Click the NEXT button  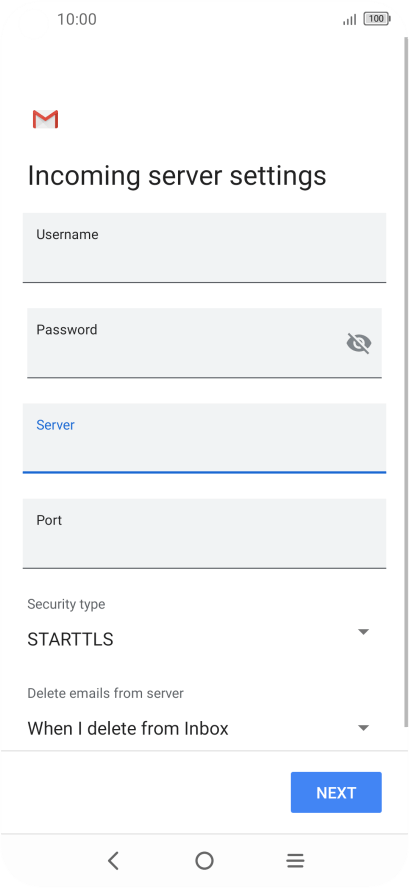336,792
